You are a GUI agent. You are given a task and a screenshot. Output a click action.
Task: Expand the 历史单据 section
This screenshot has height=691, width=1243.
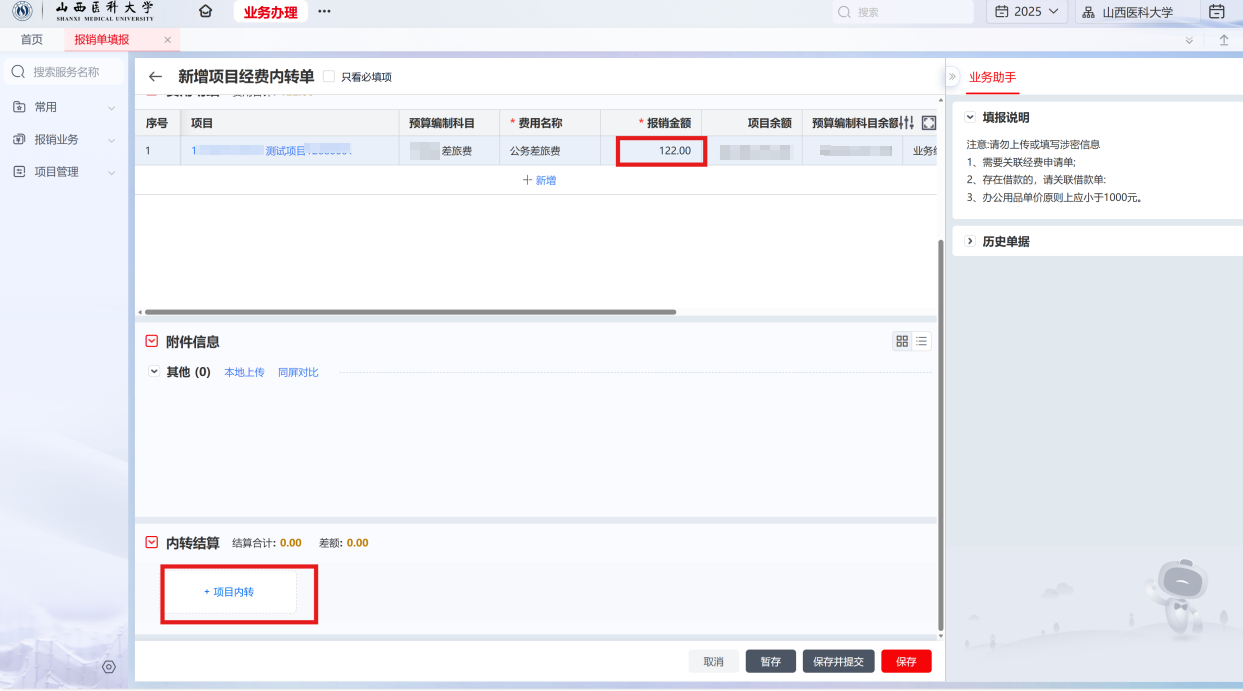970,241
